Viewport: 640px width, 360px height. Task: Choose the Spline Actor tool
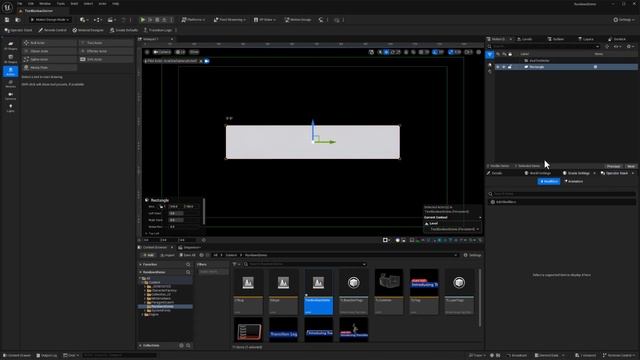click(49, 59)
